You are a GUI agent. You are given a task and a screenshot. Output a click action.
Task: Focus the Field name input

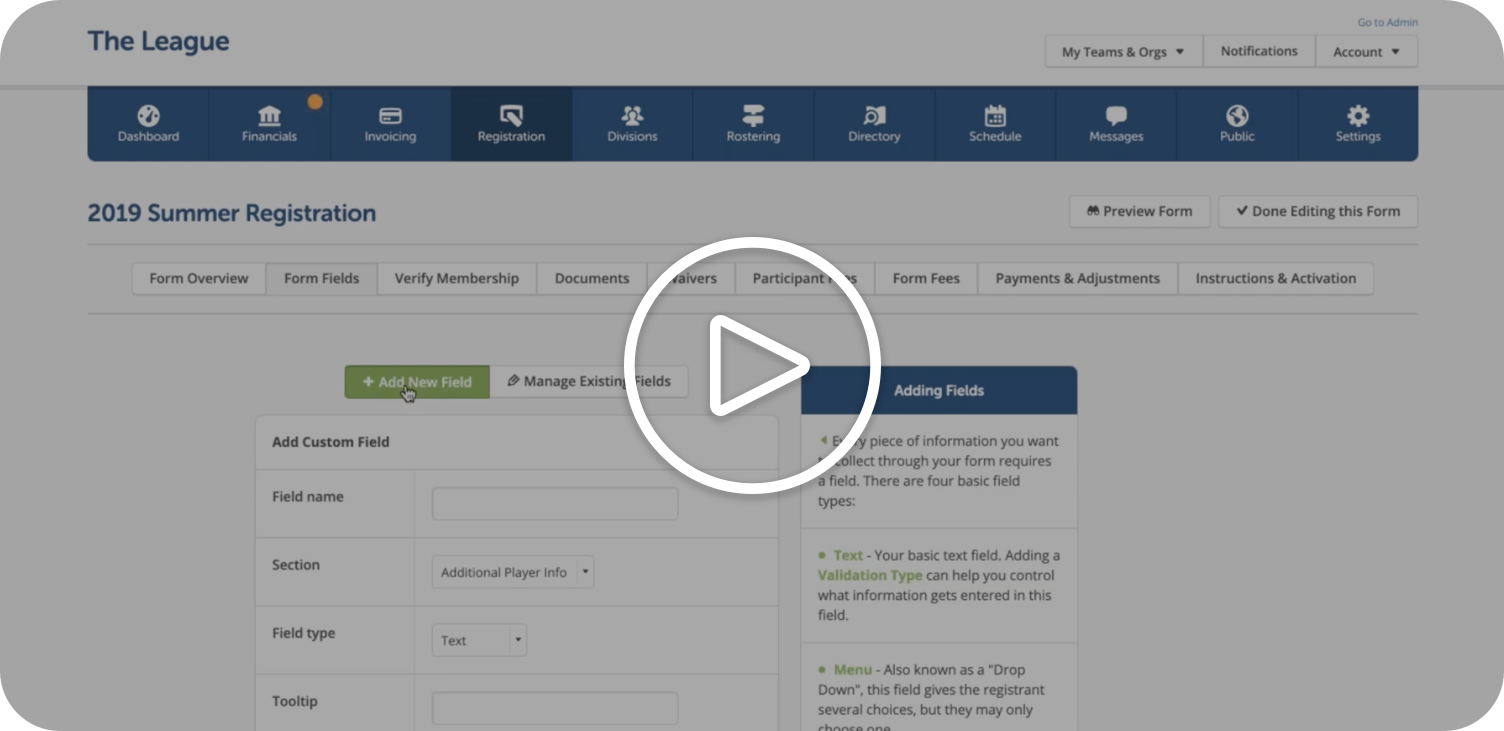(x=555, y=504)
